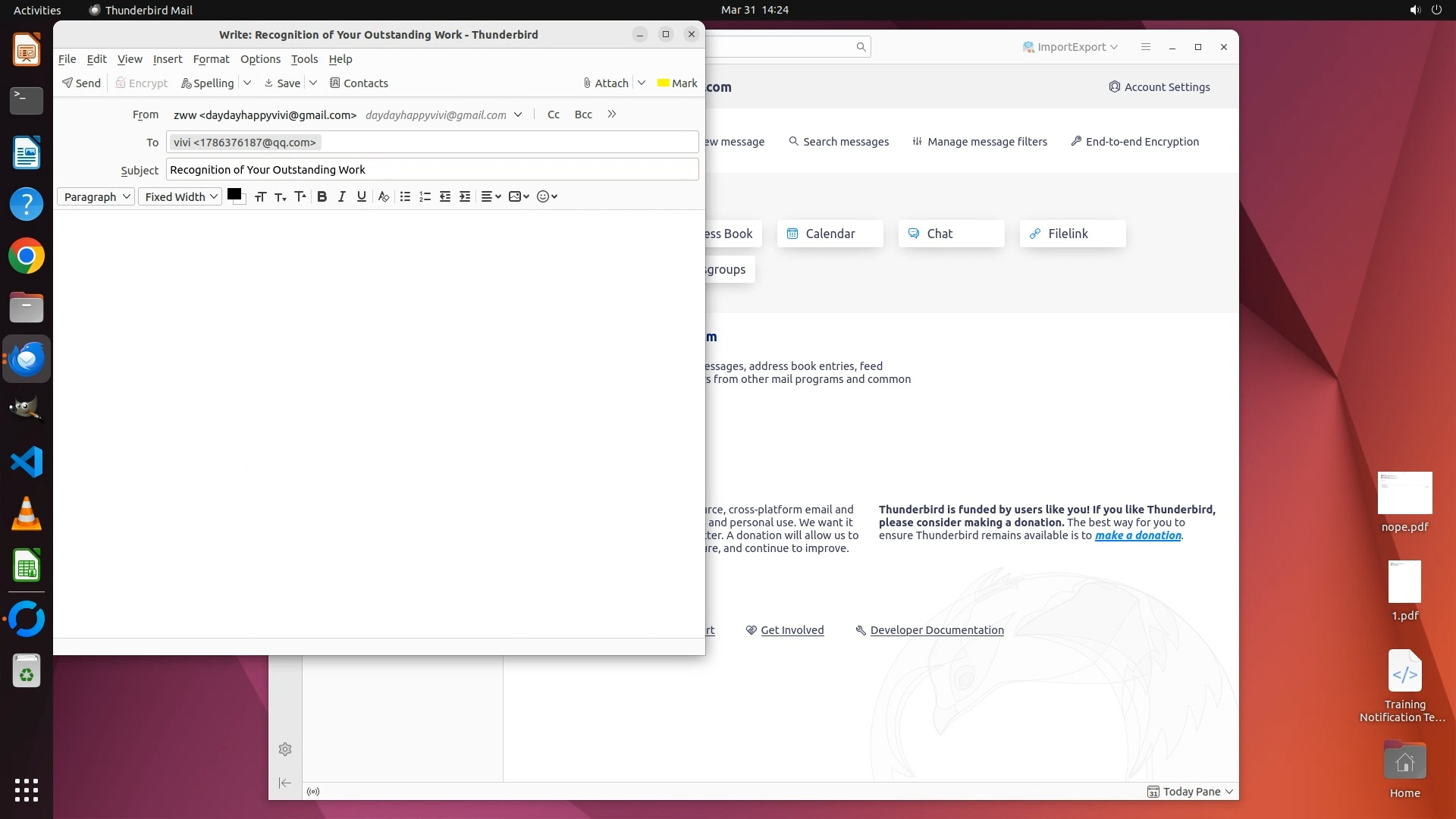1456x819 pixels.
Task: Open the Fixed Width font dropdown
Action: (x=180, y=196)
